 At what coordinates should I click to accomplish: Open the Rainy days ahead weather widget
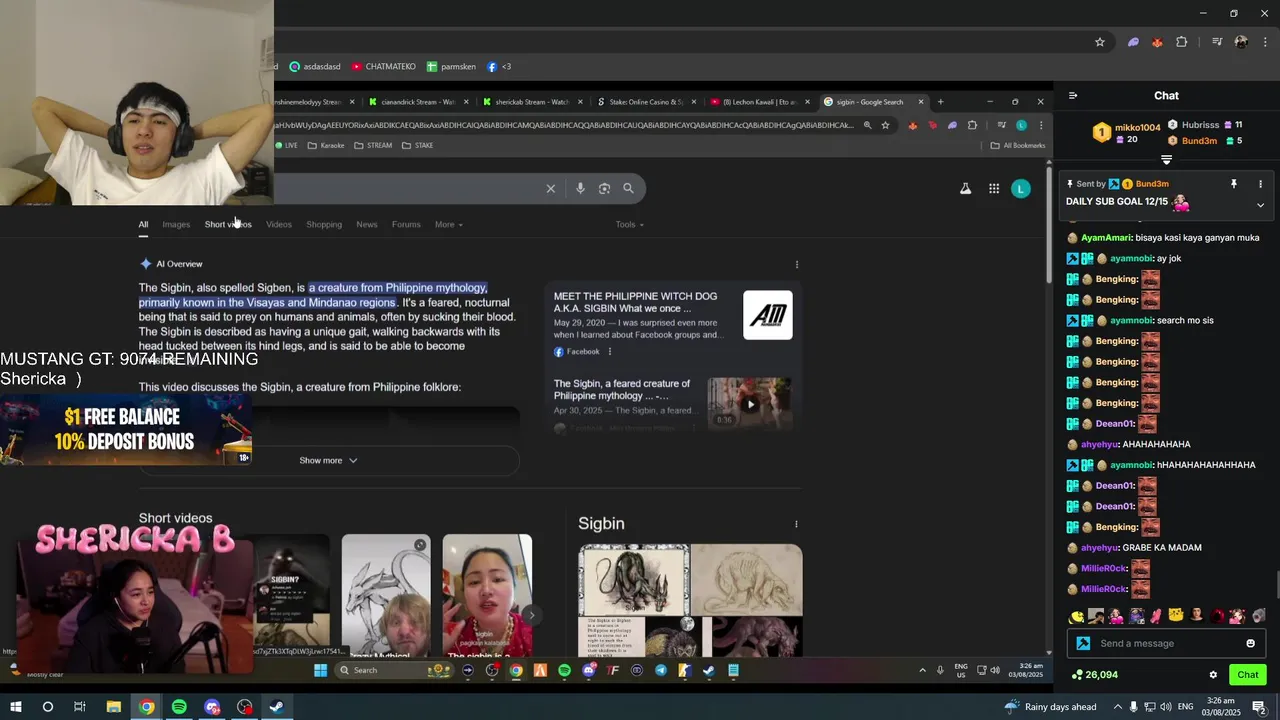point(1050,707)
